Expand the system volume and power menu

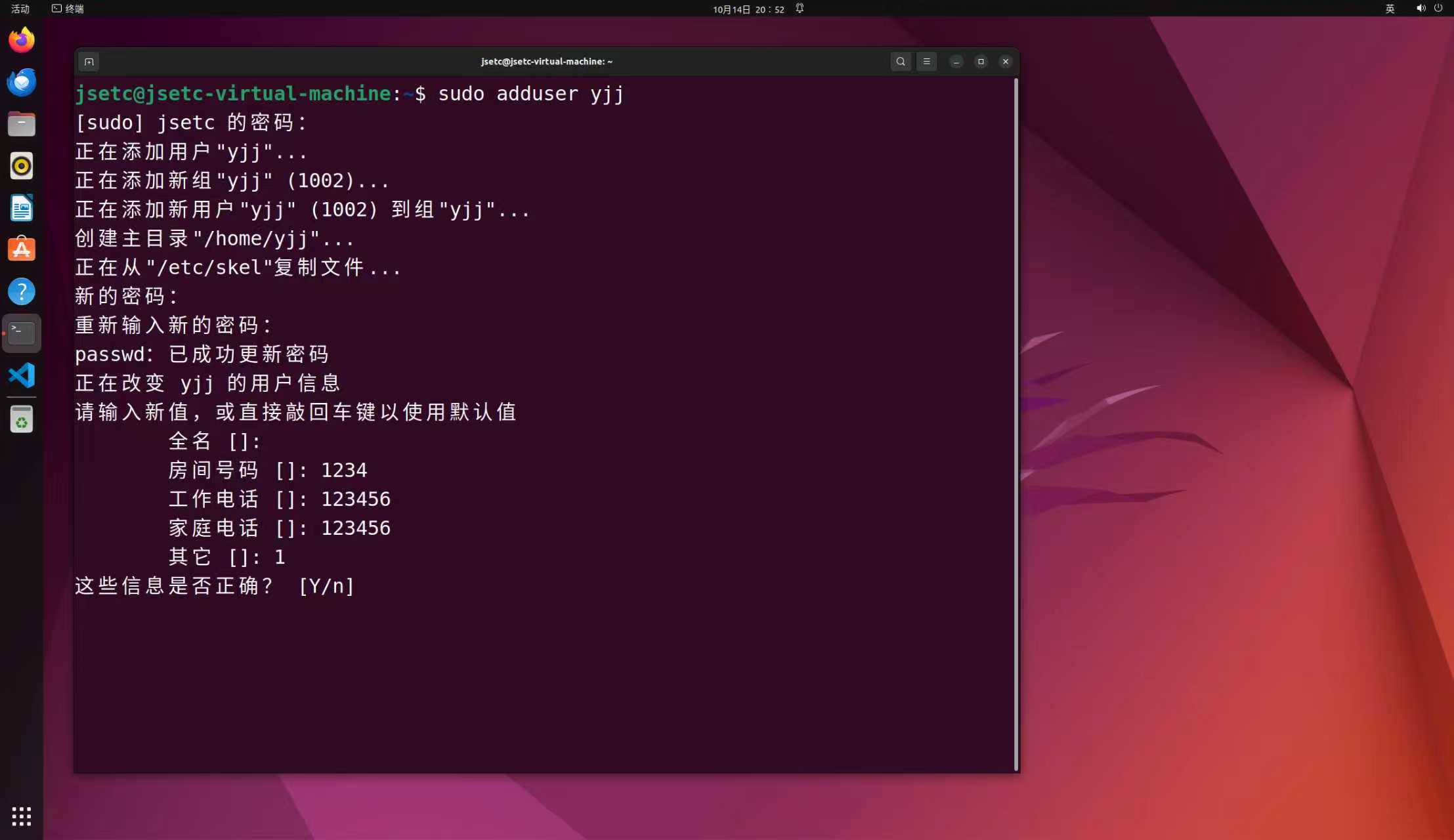(1429, 9)
